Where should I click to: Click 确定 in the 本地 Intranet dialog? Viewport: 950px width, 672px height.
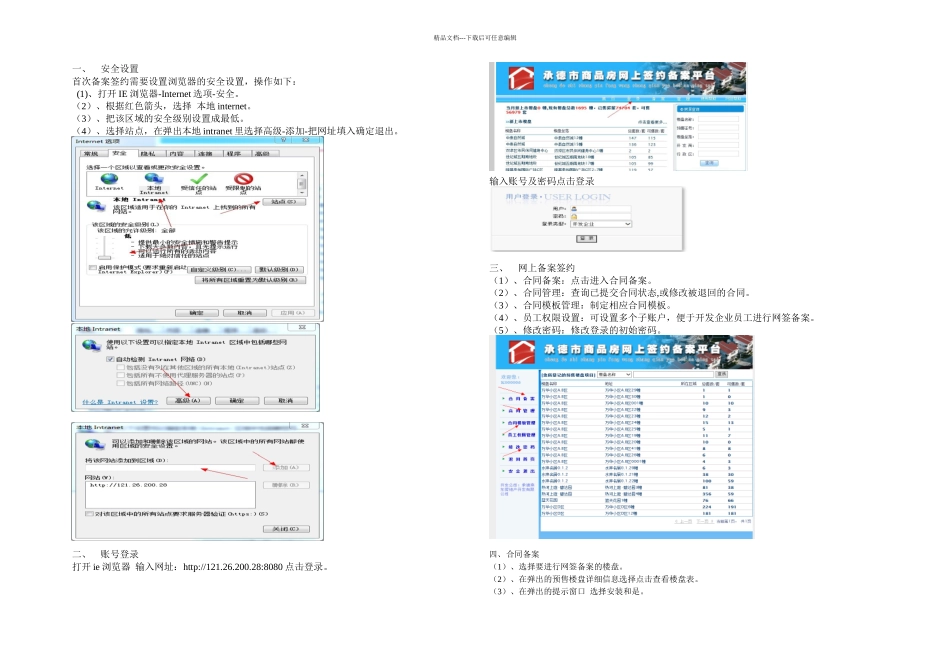(x=237, y=401)
